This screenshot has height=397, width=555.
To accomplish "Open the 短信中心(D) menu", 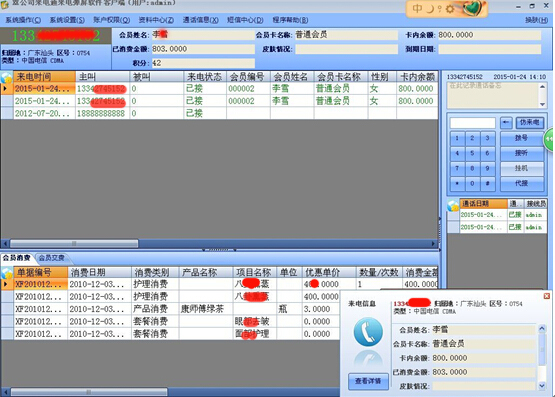I will coord(245,20).
